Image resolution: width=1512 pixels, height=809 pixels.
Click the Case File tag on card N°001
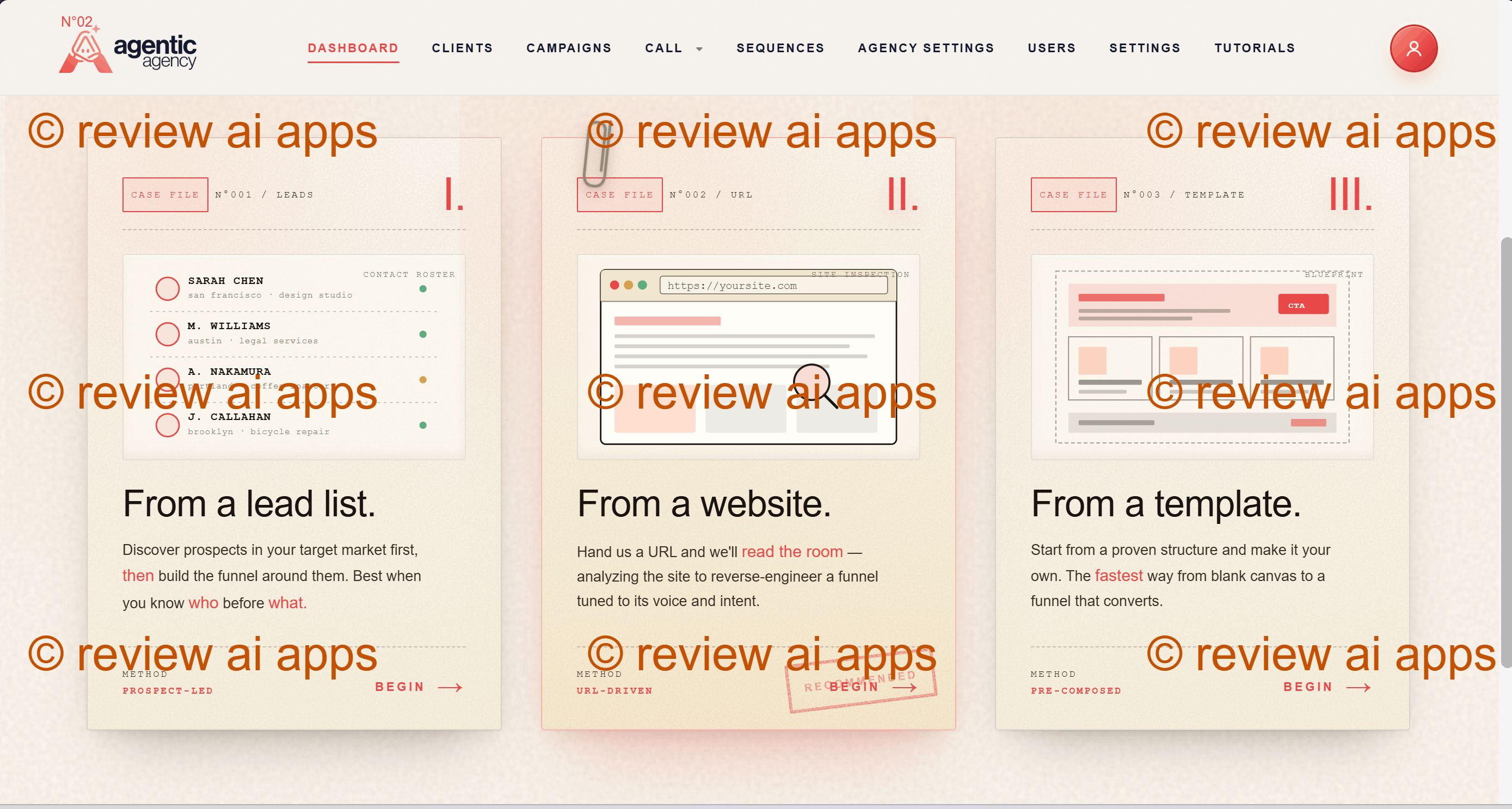tap(165, 194)
